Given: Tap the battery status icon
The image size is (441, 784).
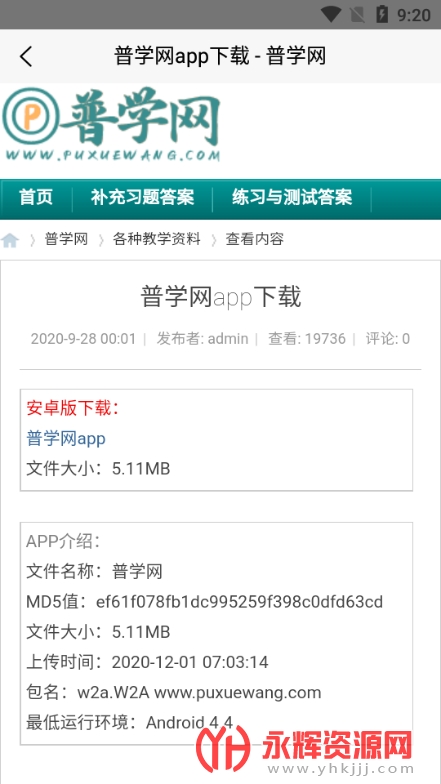Looking at the screenshot, I should pyautogui.click(x=382, y=14).
